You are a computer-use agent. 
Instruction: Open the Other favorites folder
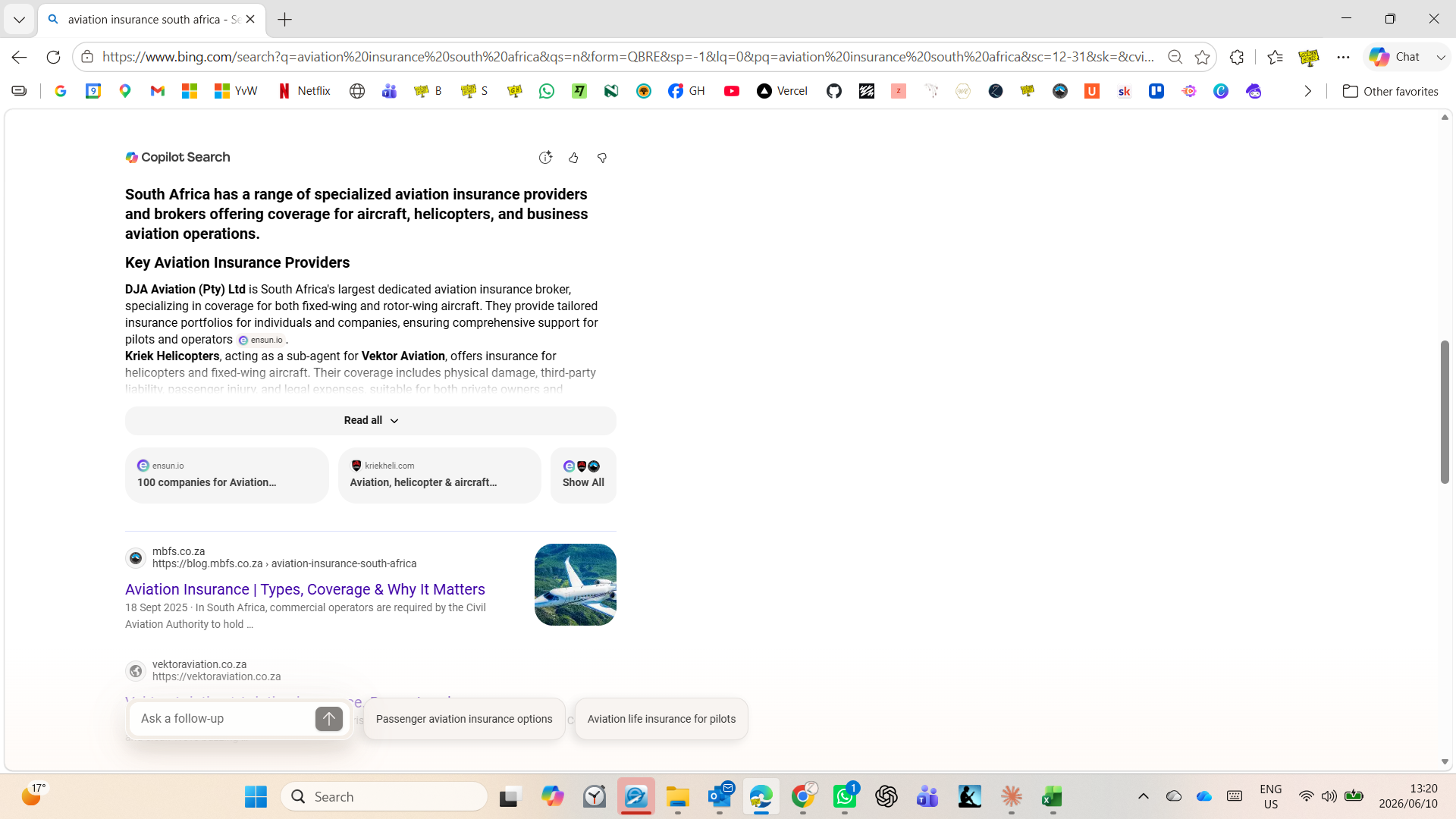point(1390,91)
